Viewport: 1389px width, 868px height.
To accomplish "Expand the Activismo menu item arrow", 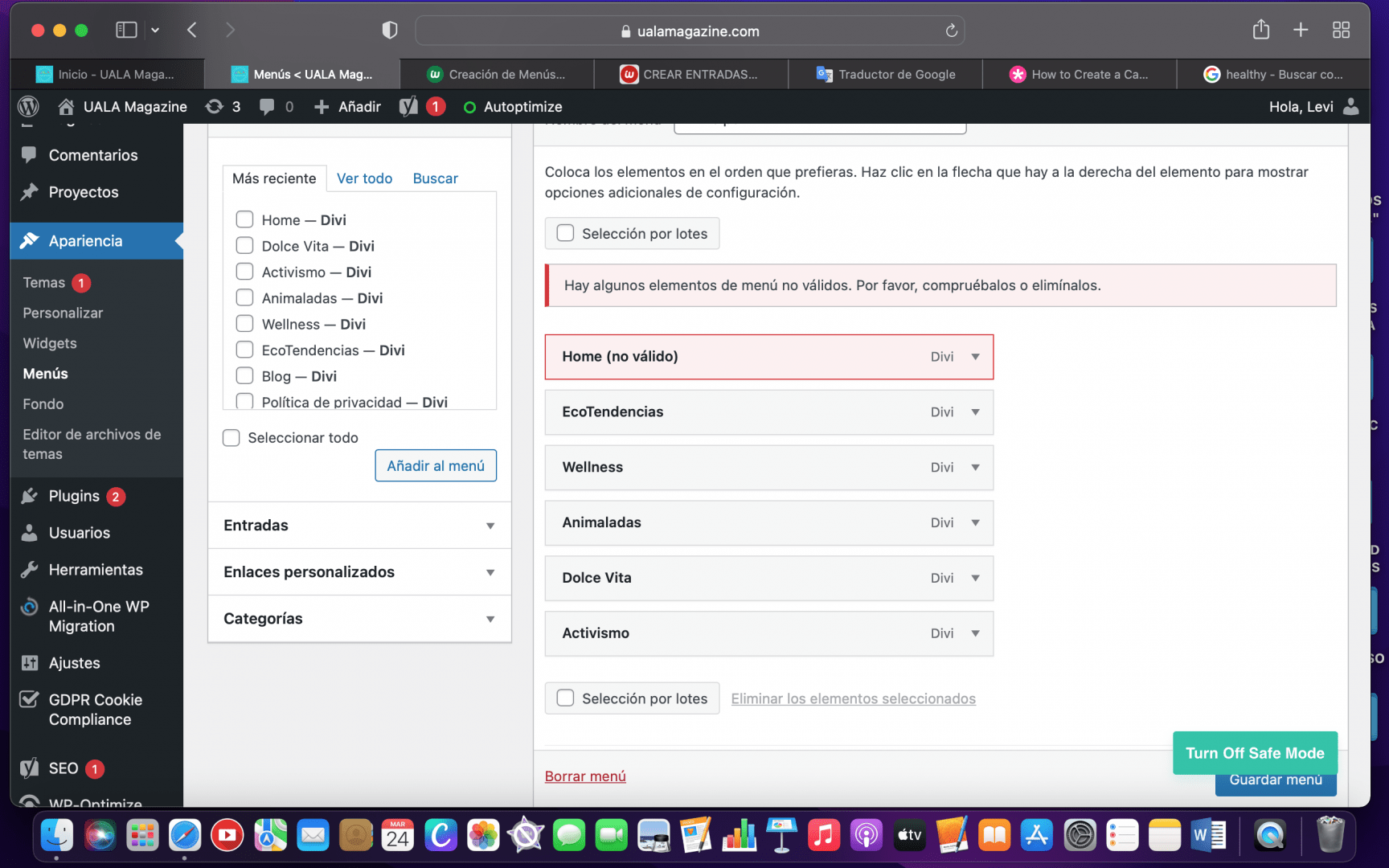I will [x=975, y=634].
